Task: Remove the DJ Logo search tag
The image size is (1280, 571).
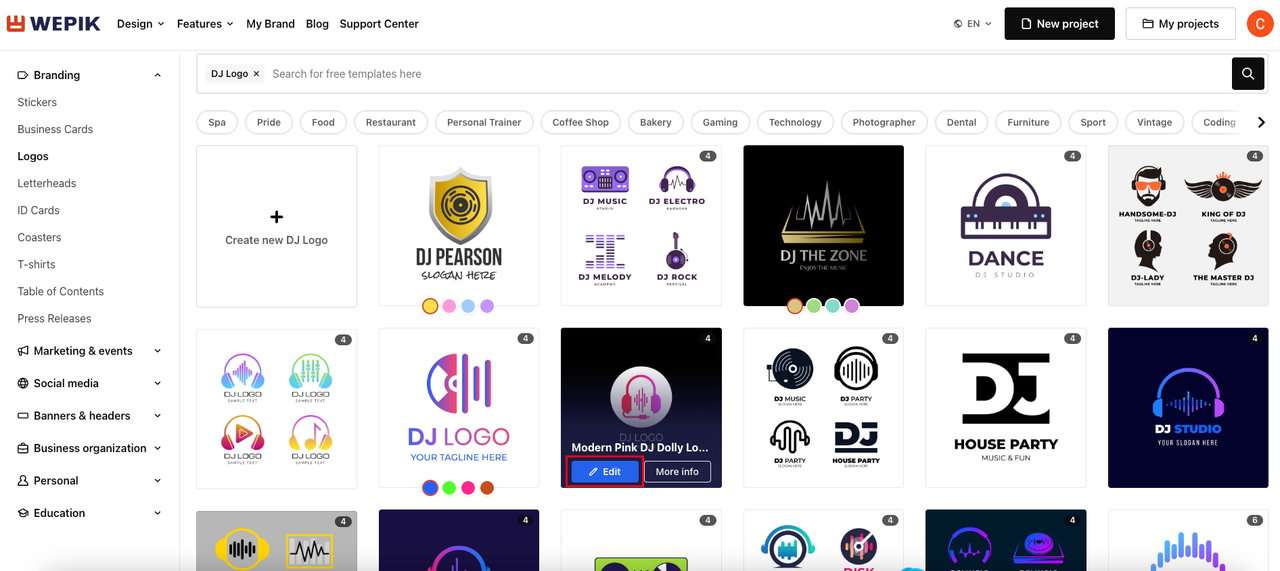Action: pos(256,74)
